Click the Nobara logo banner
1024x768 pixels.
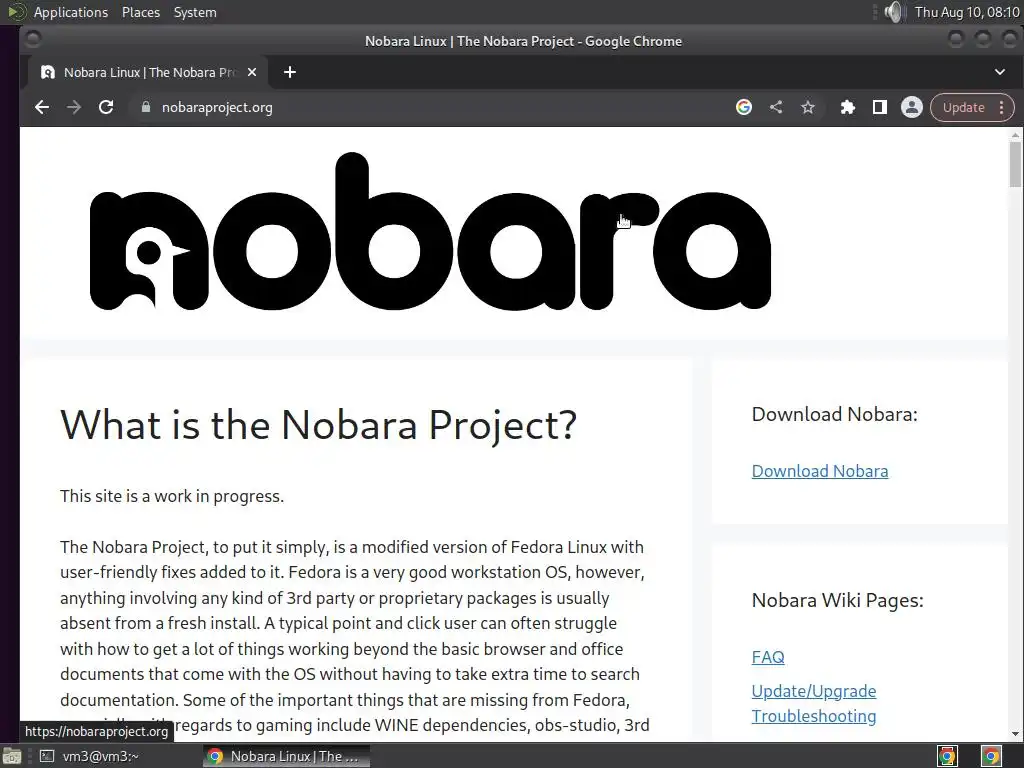[430, 232]
